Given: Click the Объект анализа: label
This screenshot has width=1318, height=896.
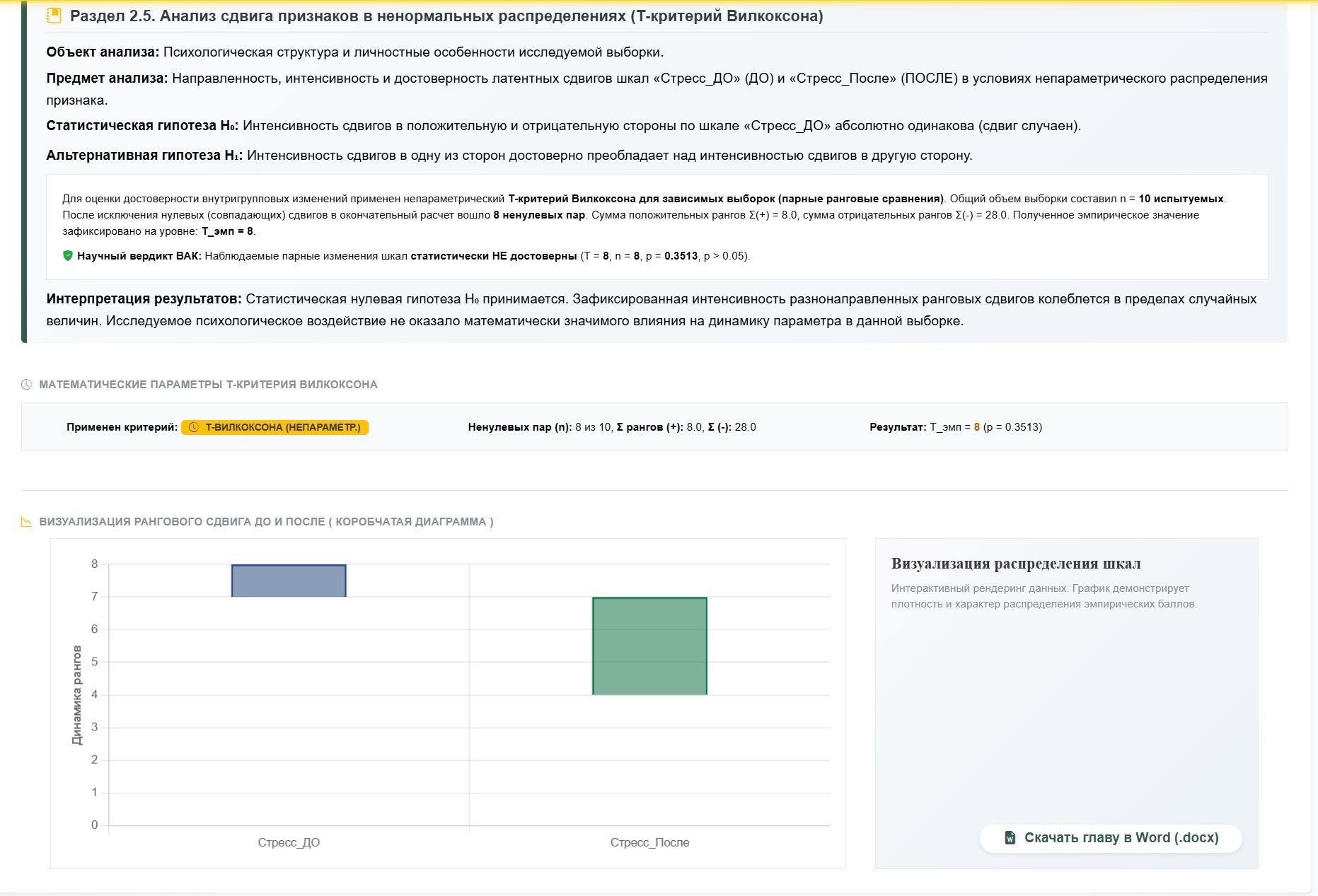Looking at the screenshot, I should 103,52.
